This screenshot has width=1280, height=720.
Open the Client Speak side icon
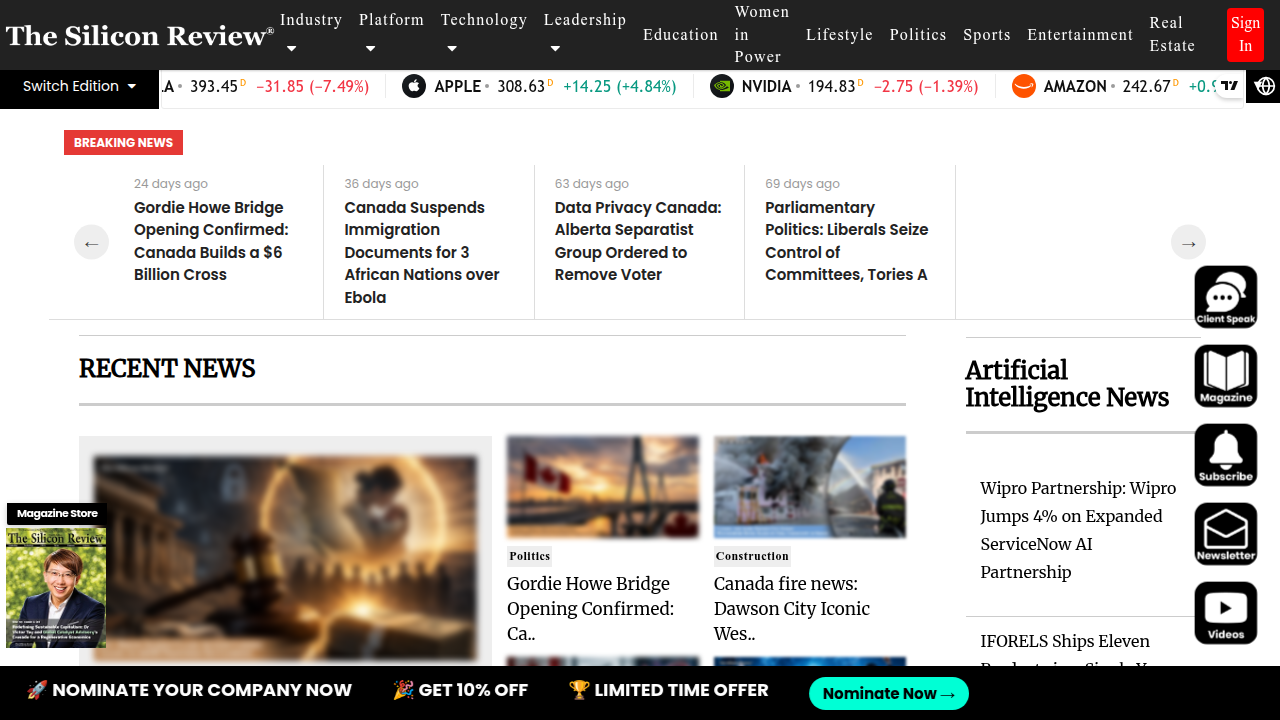point(1226,297)
